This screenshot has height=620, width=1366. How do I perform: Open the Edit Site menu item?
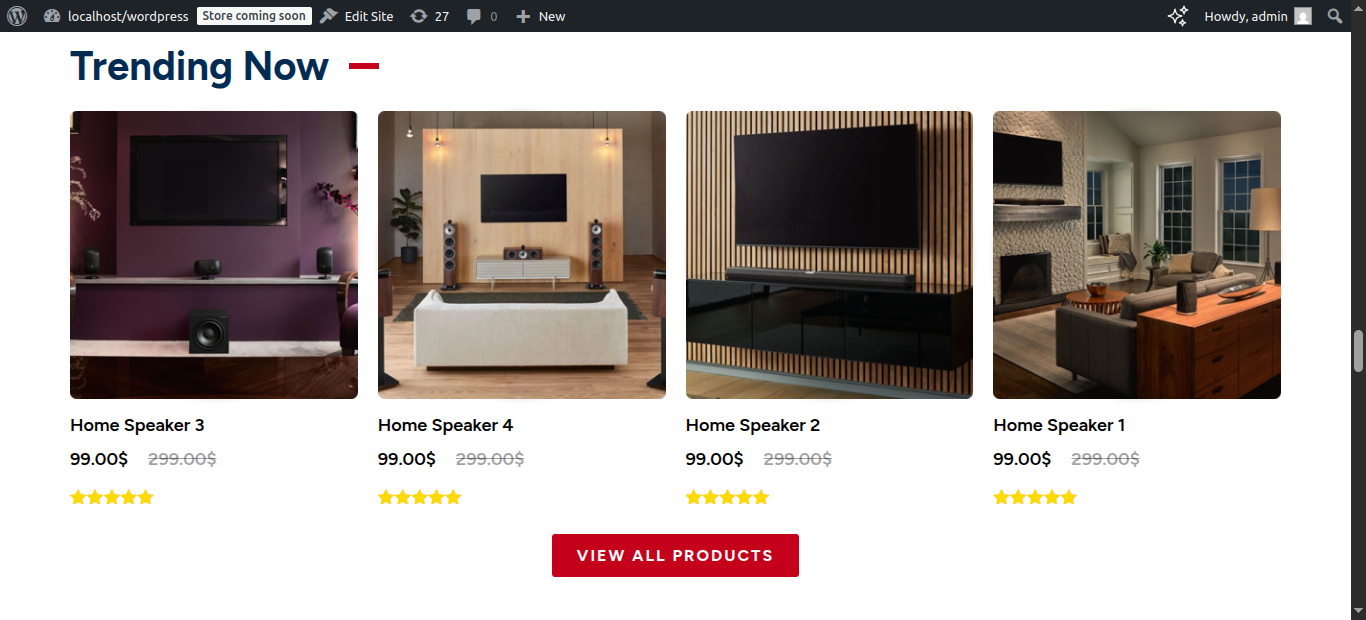pos(356,16)
